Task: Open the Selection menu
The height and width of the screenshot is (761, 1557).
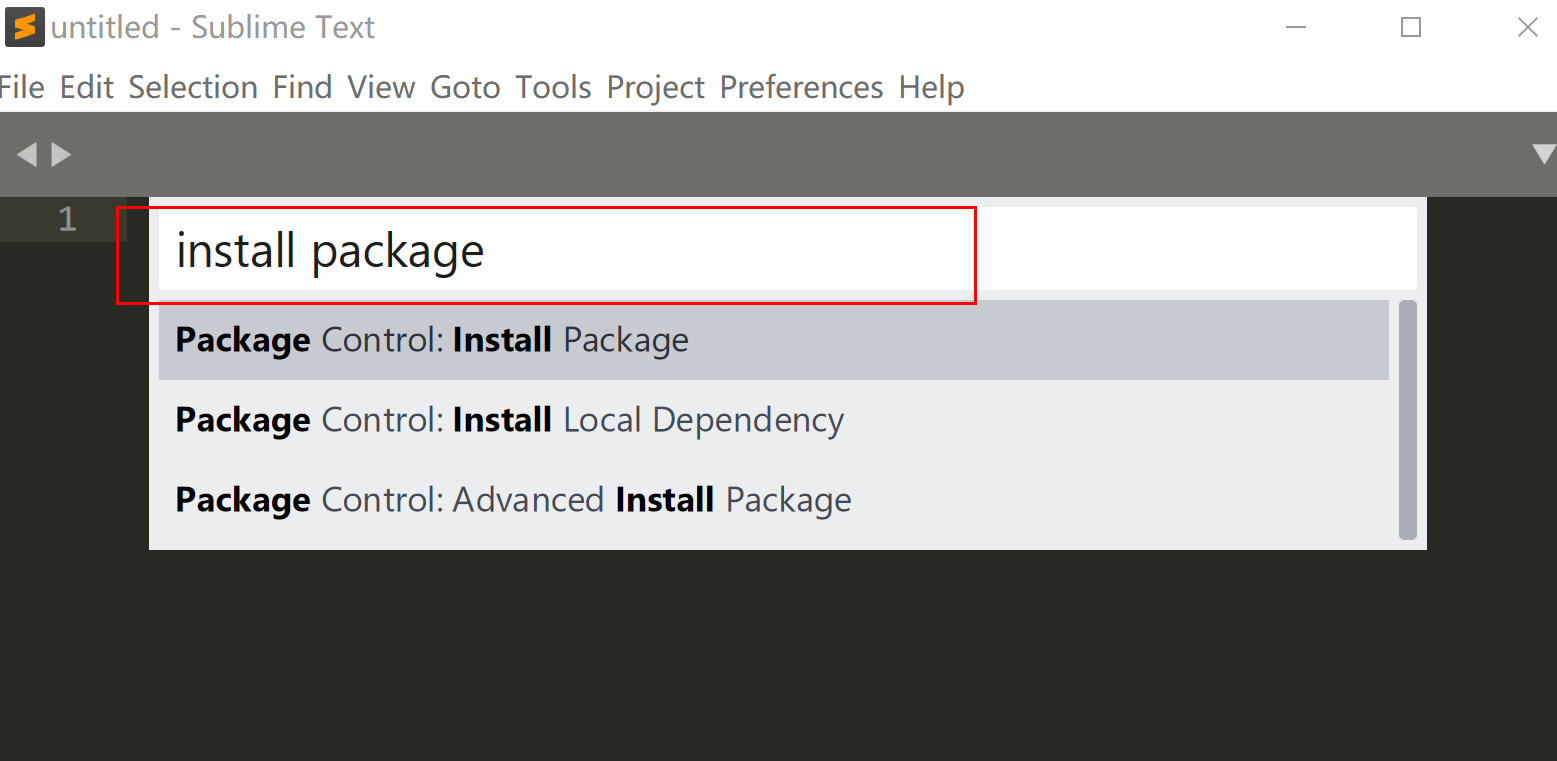Action: (192, 87)
